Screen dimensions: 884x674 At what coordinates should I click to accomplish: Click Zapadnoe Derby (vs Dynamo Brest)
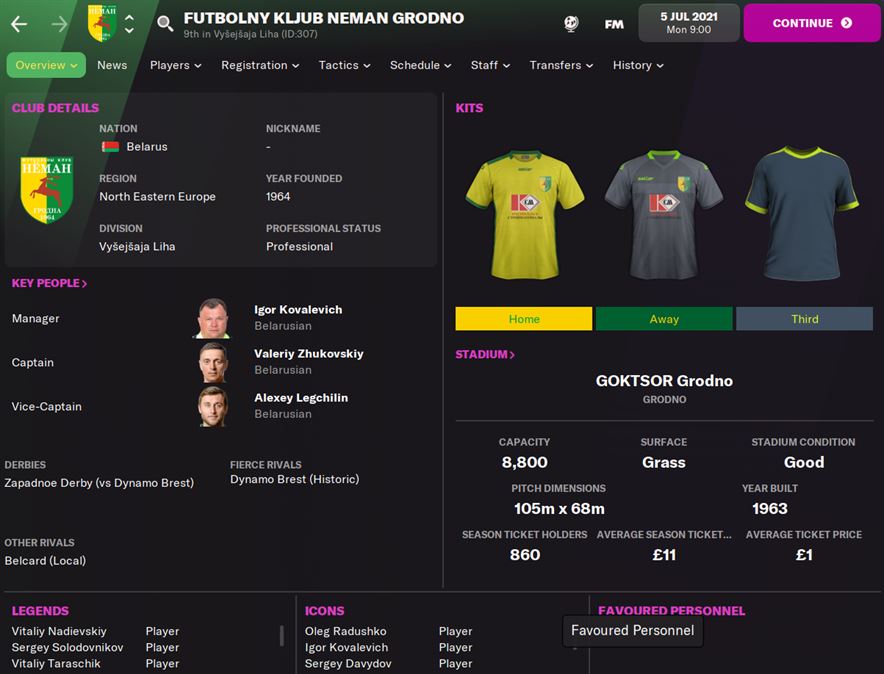99,483
